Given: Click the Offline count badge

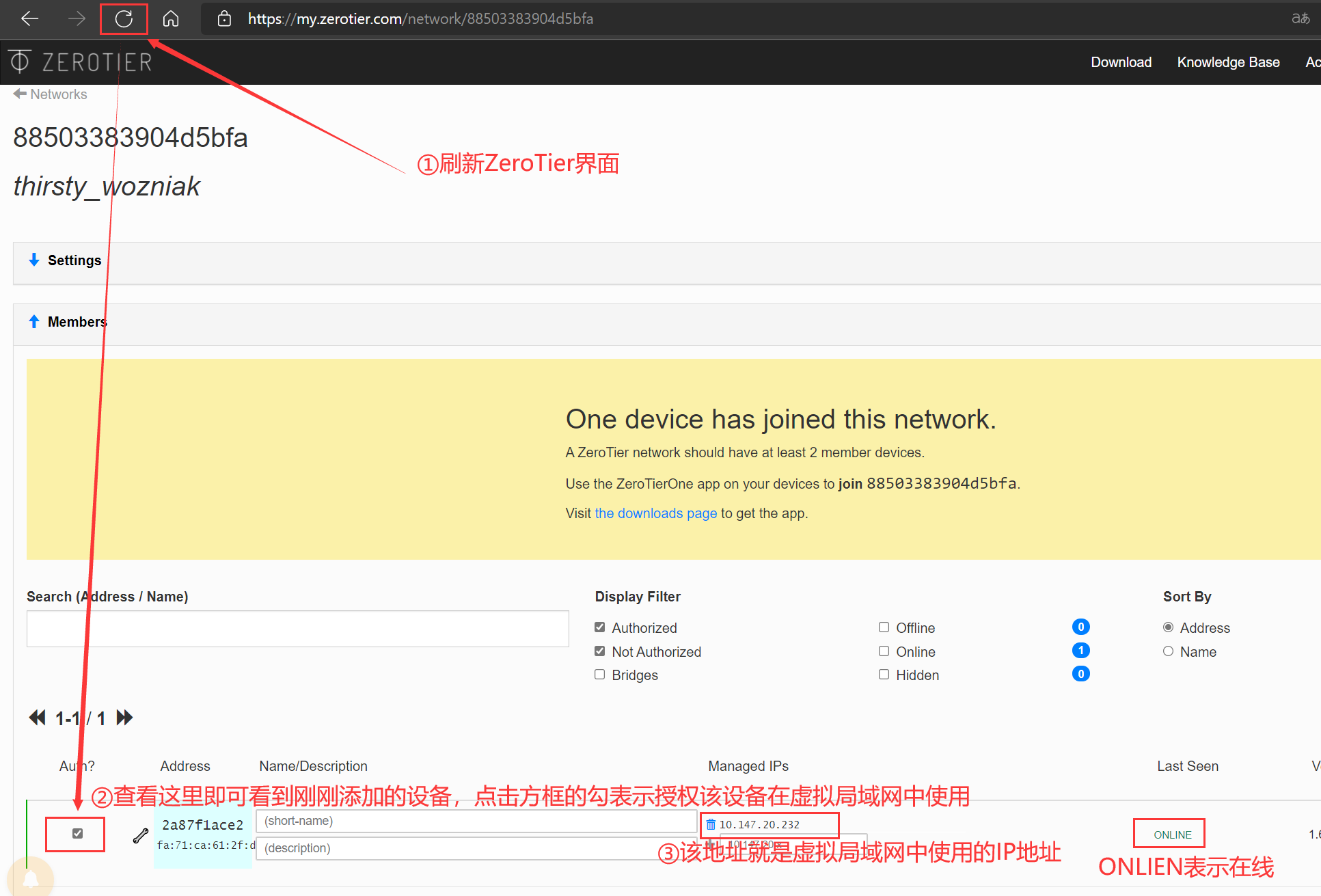Looking at the screenshot, I should pyautogui.click(x=1080, y=627).
